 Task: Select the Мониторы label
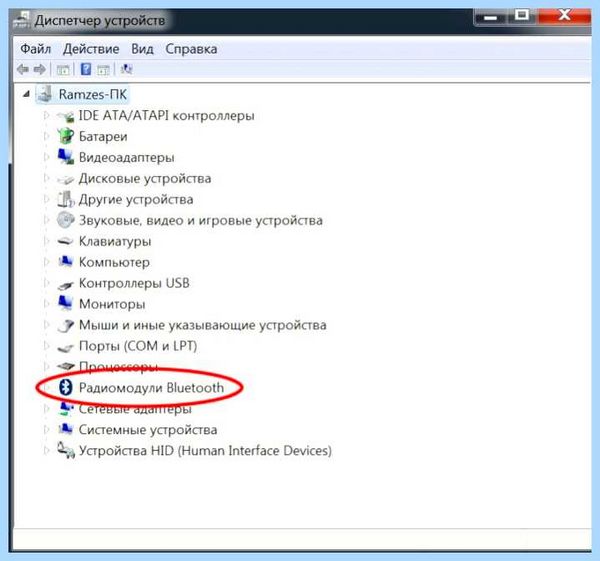tap(112, 304)
